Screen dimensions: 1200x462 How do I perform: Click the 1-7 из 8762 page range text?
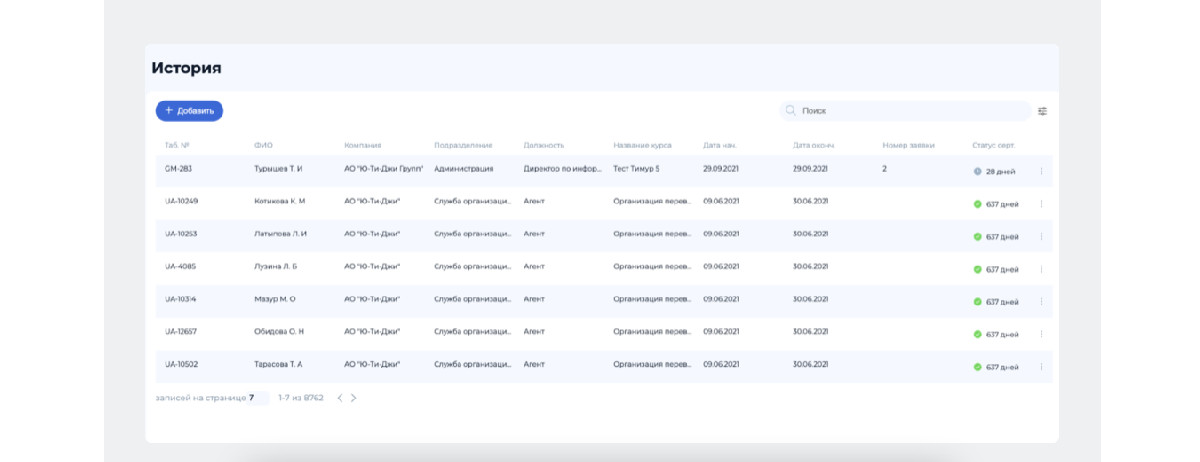(x=301, y=398)
